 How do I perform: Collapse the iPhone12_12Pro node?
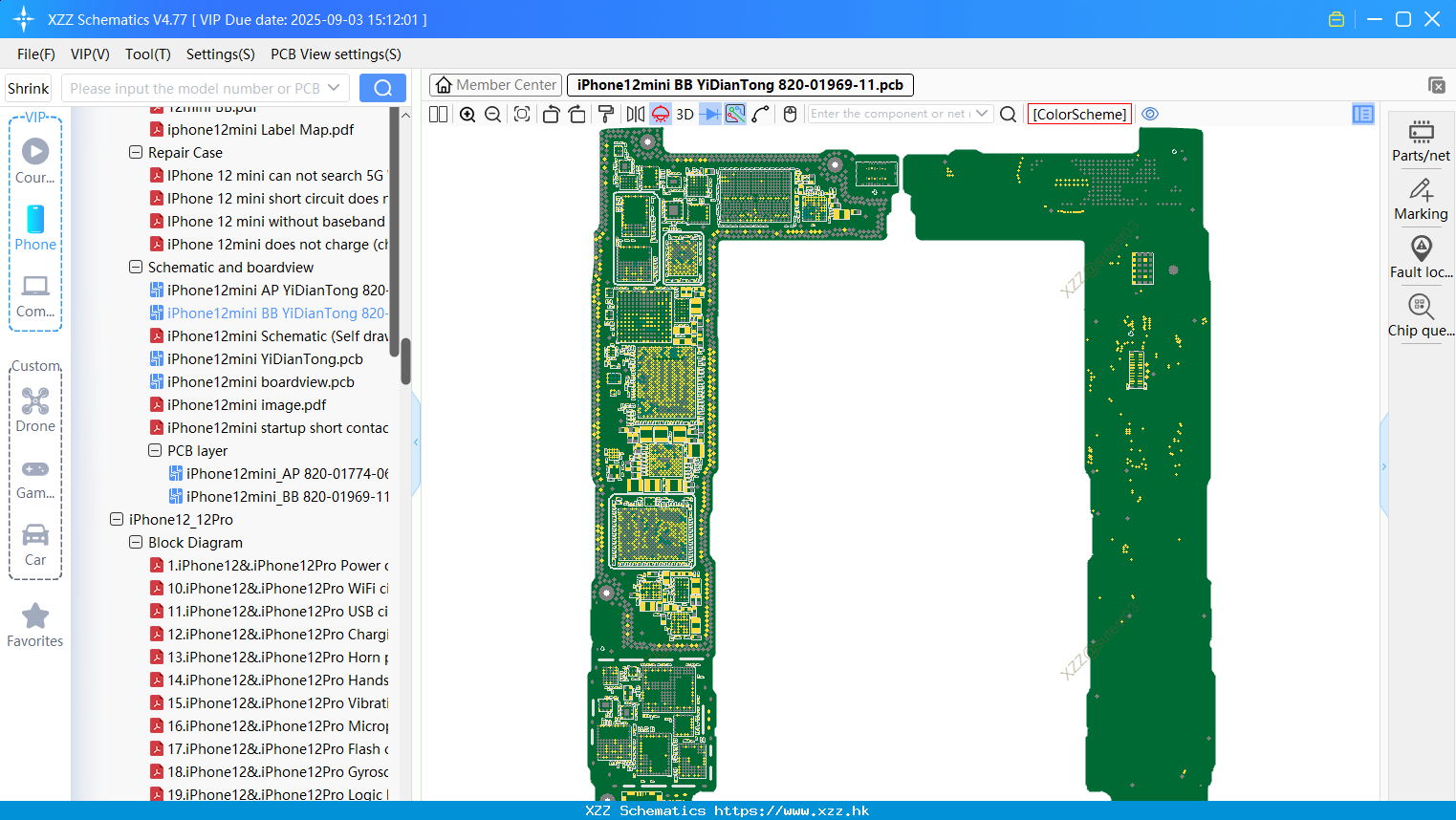[117, 519]
